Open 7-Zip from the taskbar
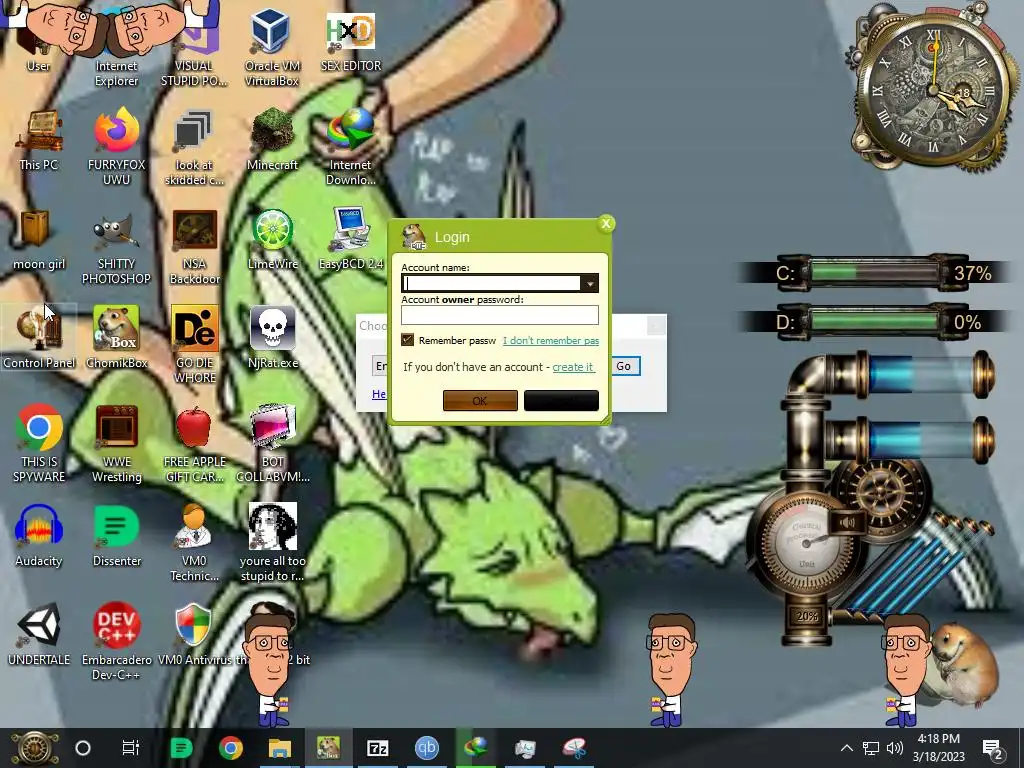The image size is (1024, 768). click(x=377, y=748)
